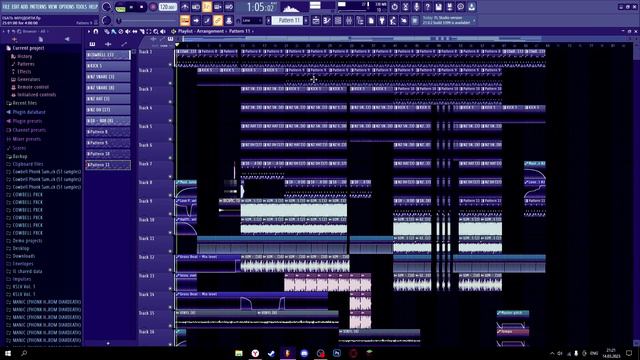
Task: Click previous pattern arrow beside Pattern 11
Action: coord(268,20)
